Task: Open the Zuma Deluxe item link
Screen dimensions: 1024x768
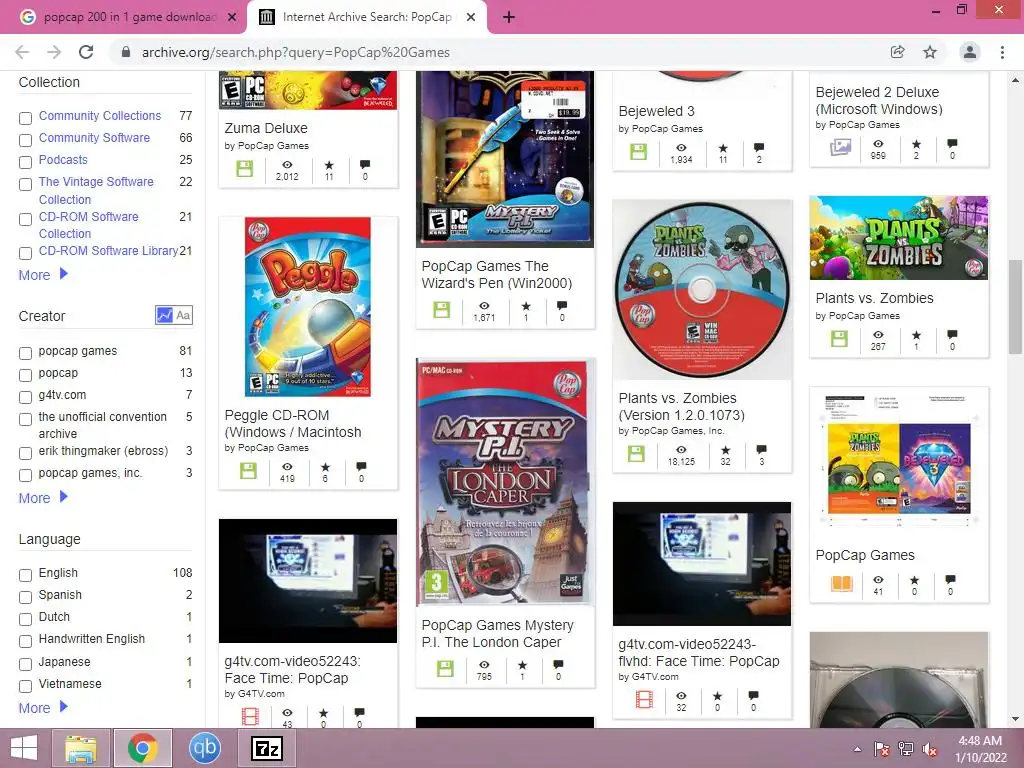Action: [266, 128]
